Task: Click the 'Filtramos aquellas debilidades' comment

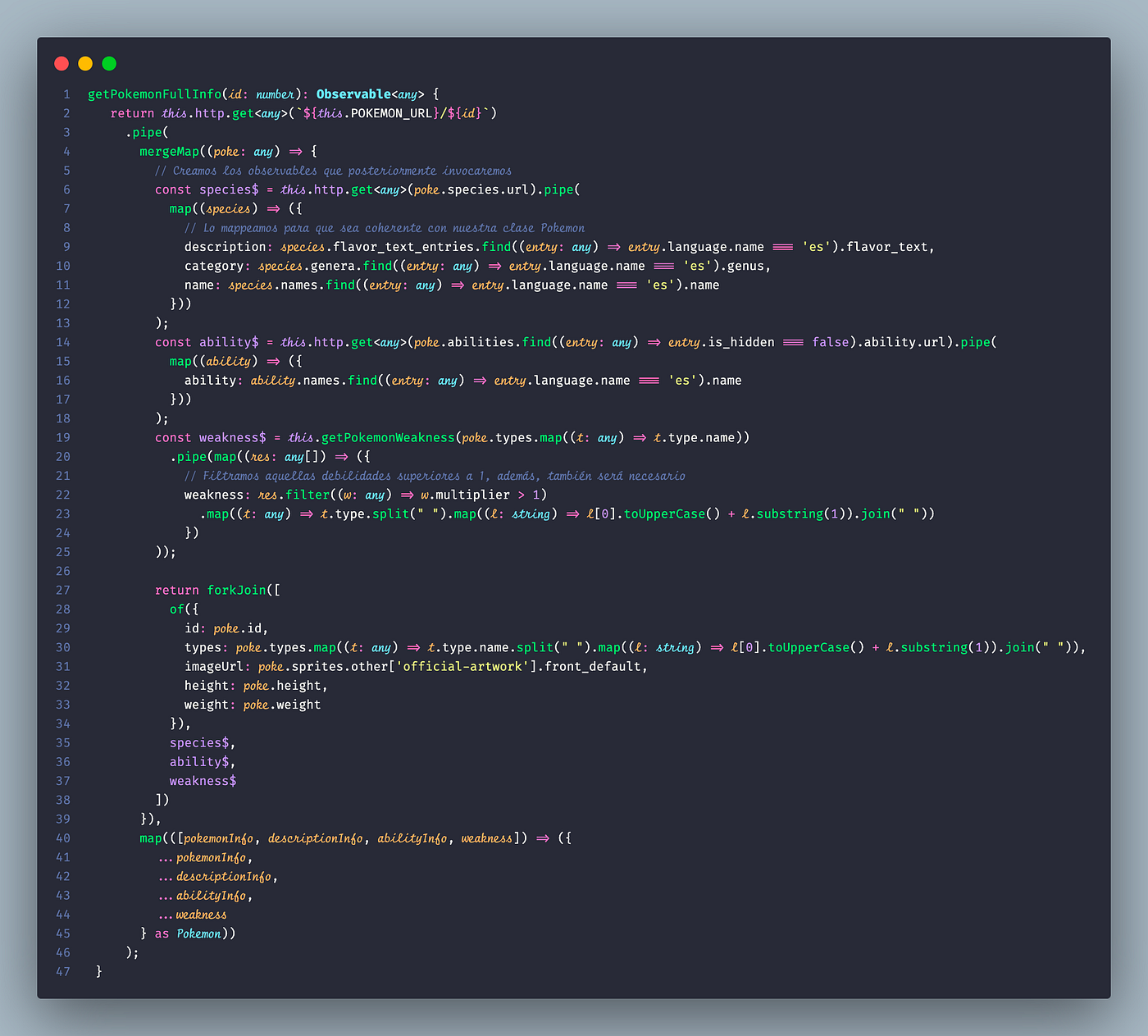Action: tap(435, 476)
